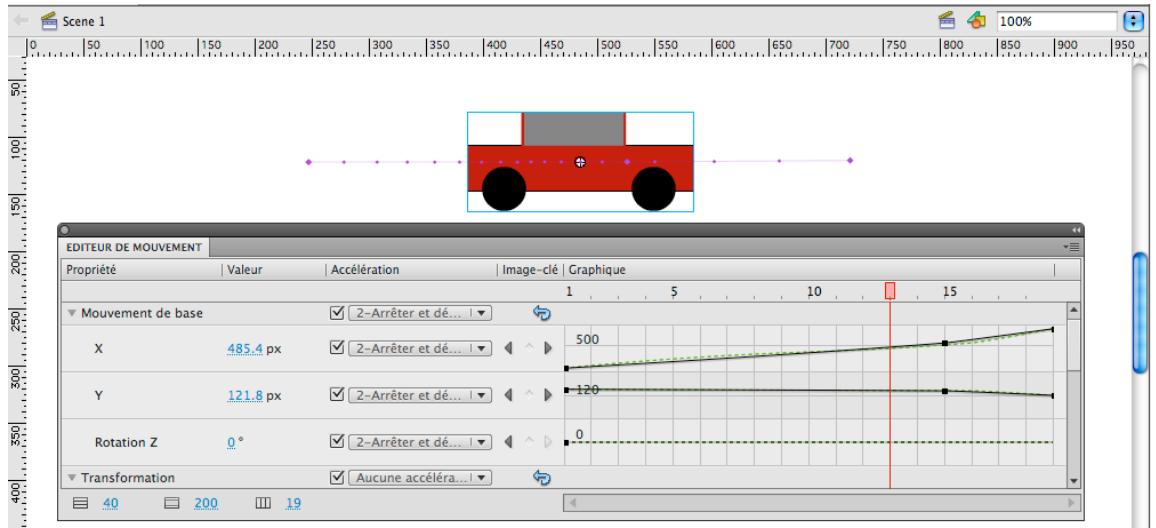Click the X curve keyframe near frame 15
This screenshot has width=1156, height=528.
click(944, 343)
